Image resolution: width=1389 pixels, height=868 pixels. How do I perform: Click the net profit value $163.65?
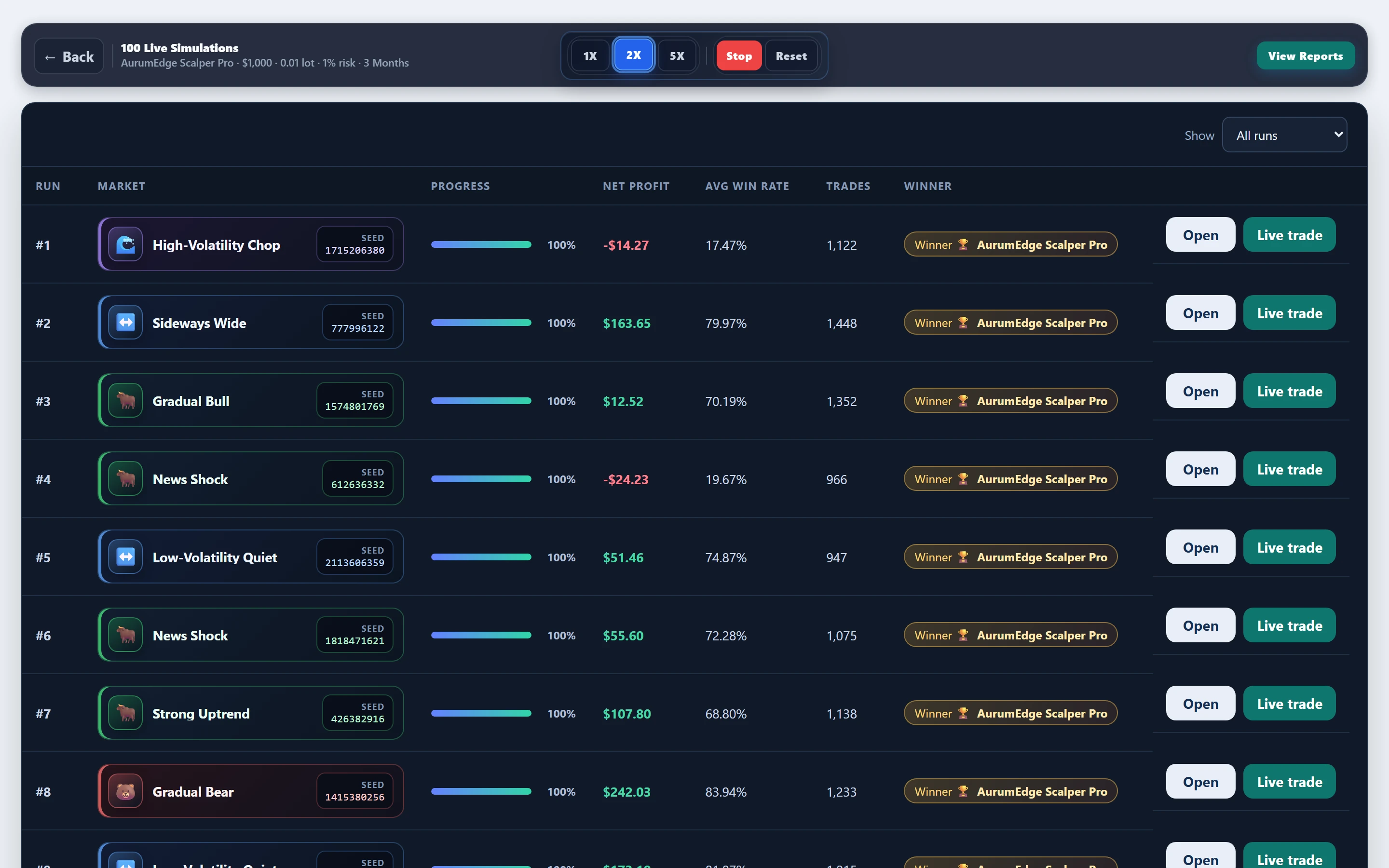pos(627,323)
